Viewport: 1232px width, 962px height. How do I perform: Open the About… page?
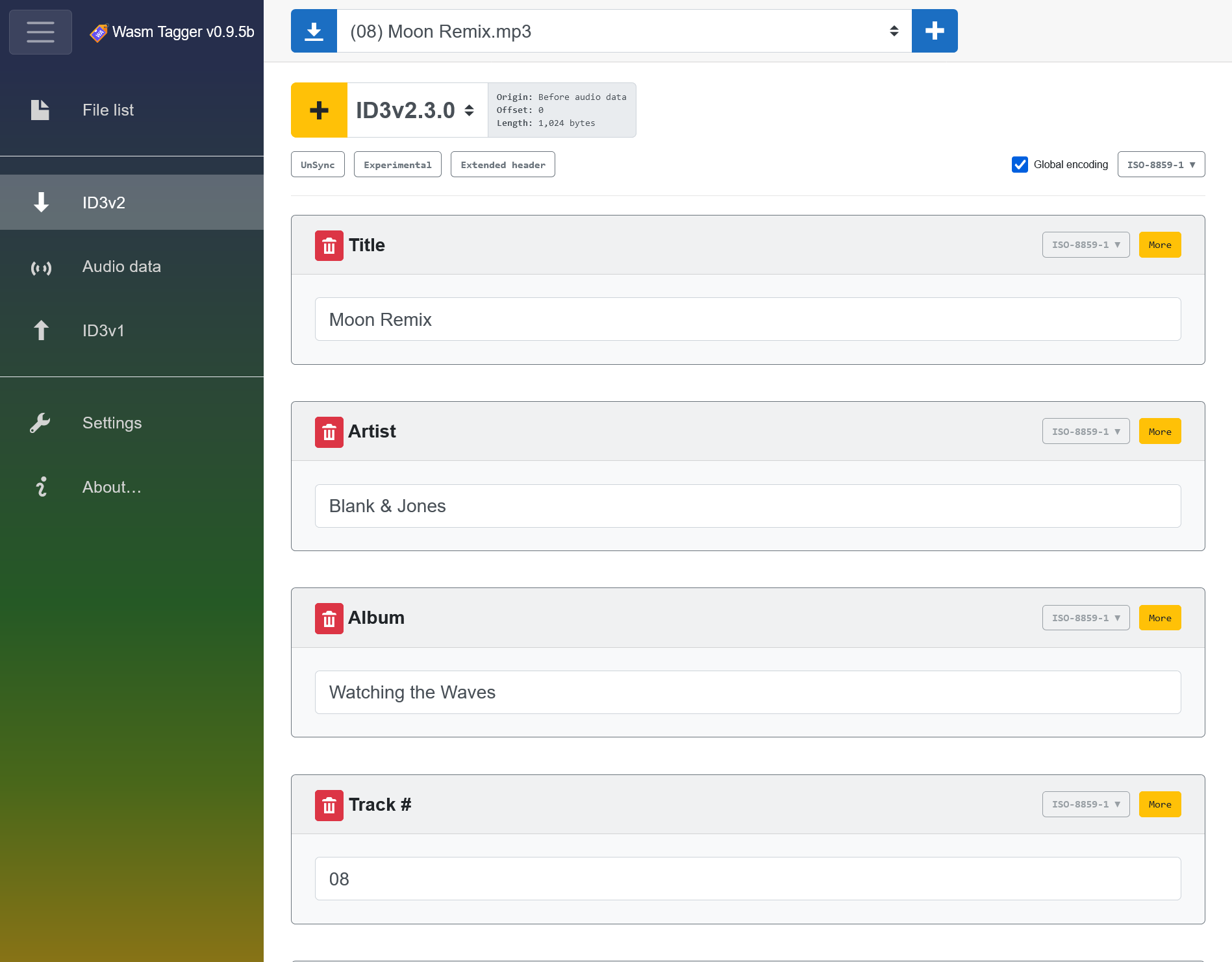[x=132, y=487]
